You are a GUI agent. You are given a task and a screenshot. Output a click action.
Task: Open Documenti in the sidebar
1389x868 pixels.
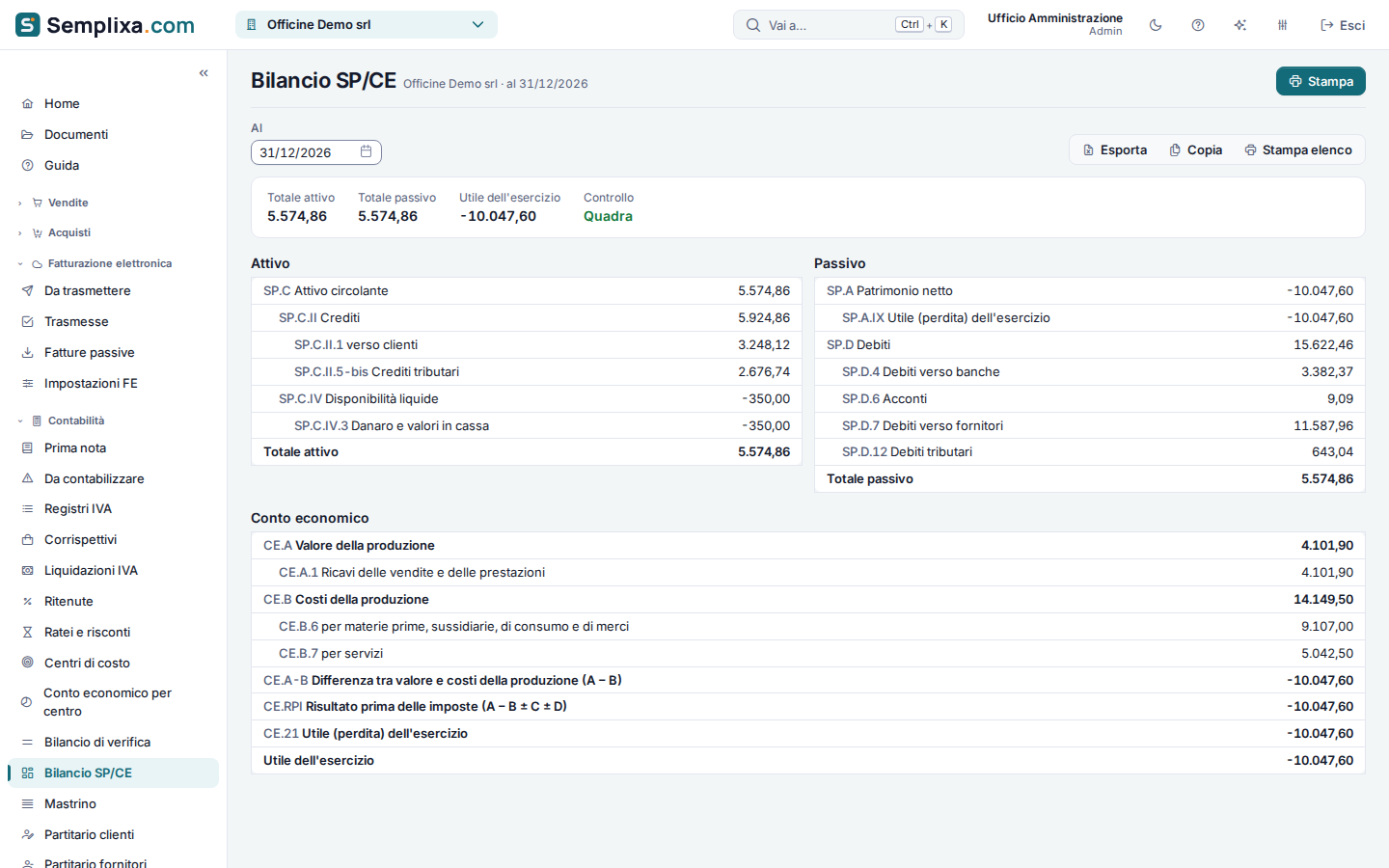point(113,134)
